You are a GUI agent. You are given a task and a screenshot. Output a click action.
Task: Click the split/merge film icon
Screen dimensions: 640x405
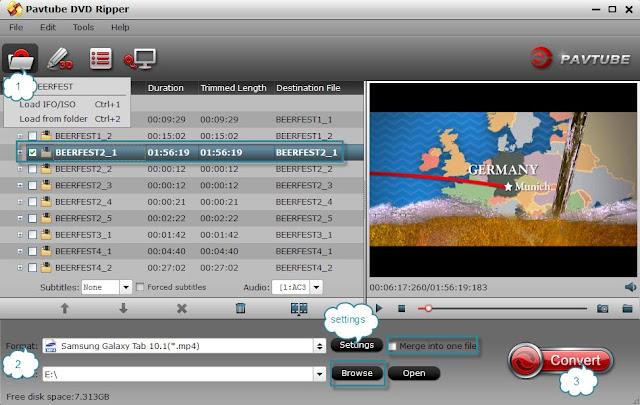point(299,308)
